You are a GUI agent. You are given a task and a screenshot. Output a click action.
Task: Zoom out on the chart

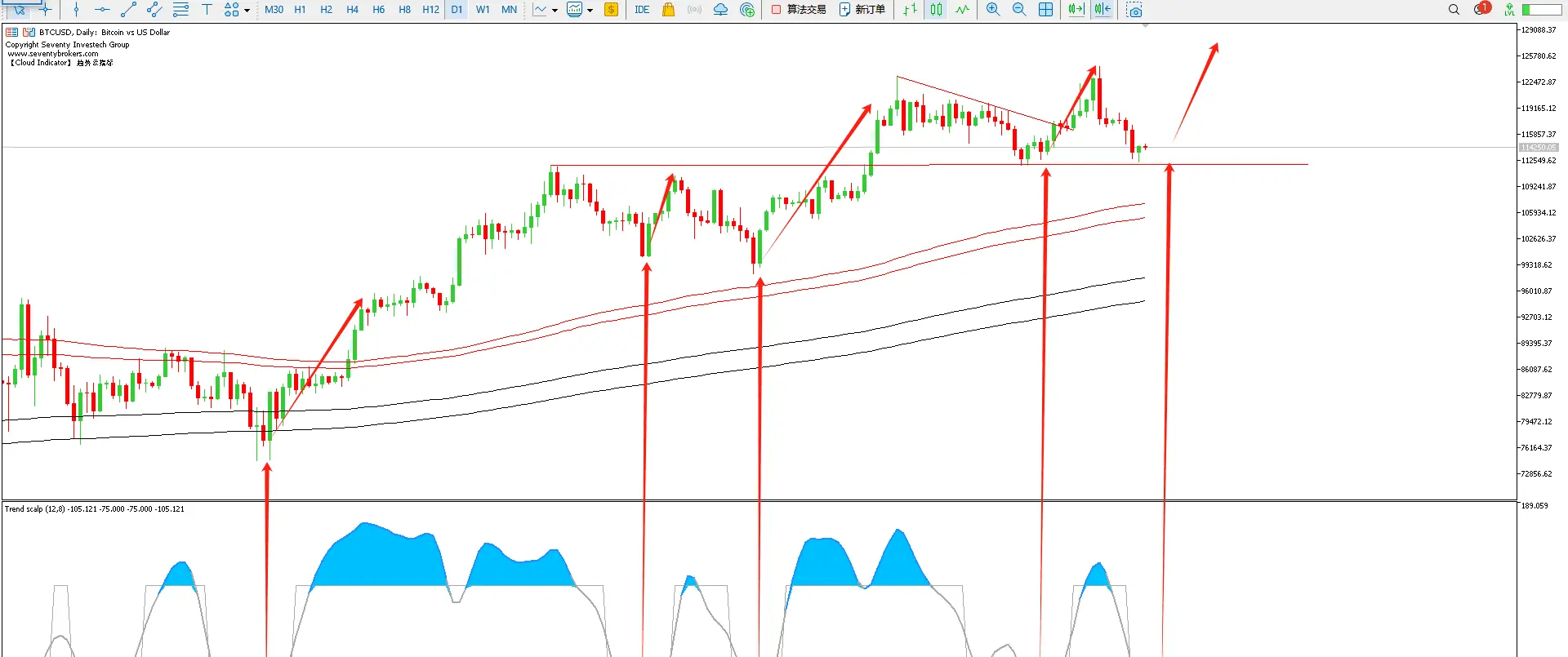click(x=1019, y=10)
